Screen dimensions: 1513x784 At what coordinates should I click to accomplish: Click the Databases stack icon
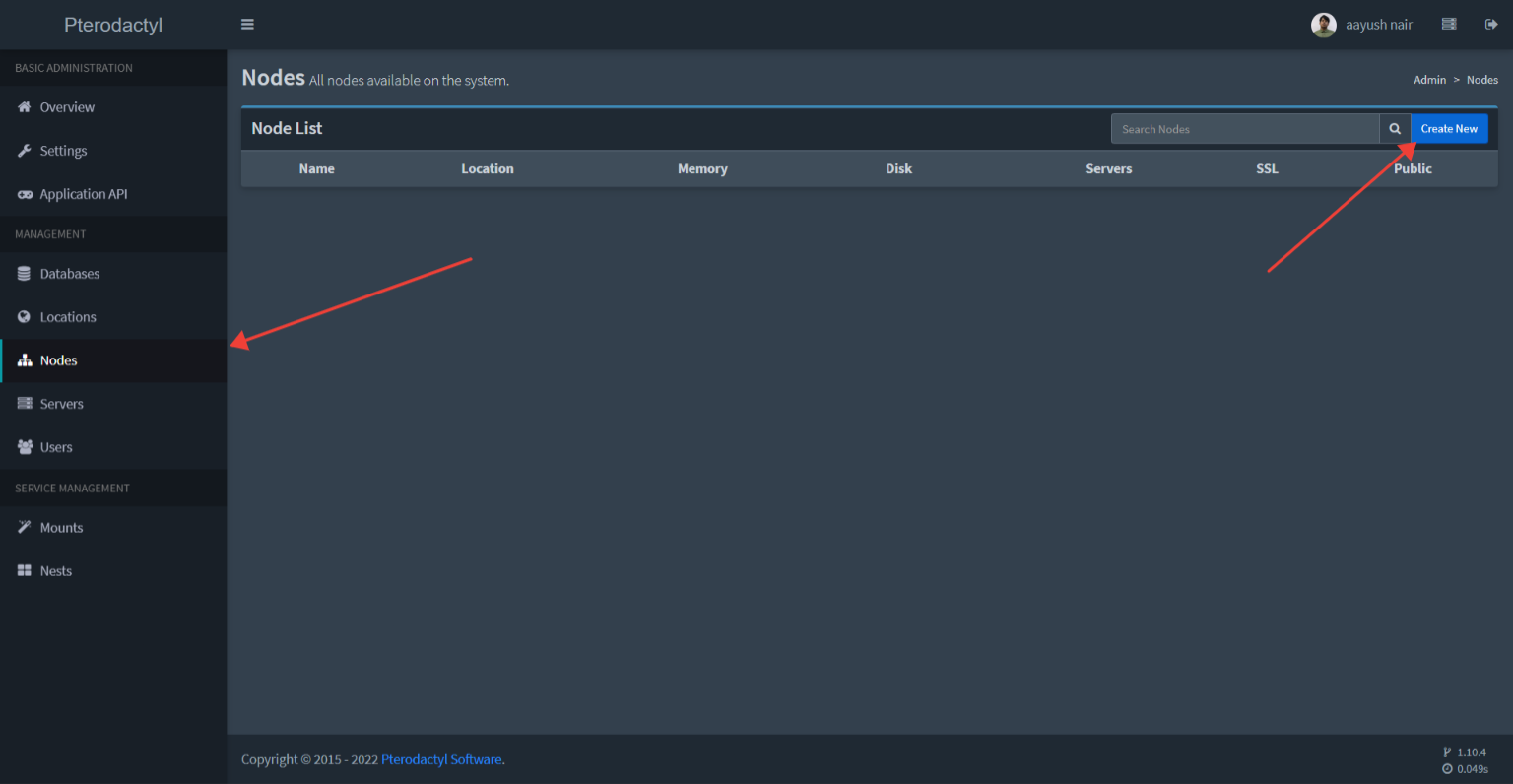(25, 274)
